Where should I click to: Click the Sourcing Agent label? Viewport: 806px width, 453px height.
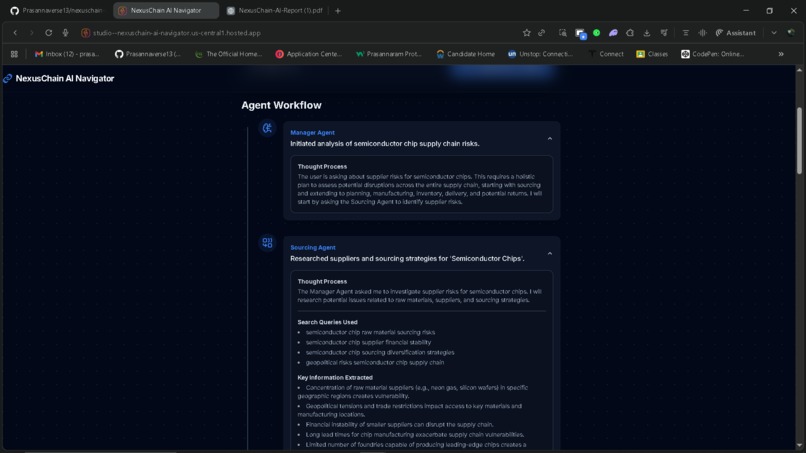click(313, 247)
